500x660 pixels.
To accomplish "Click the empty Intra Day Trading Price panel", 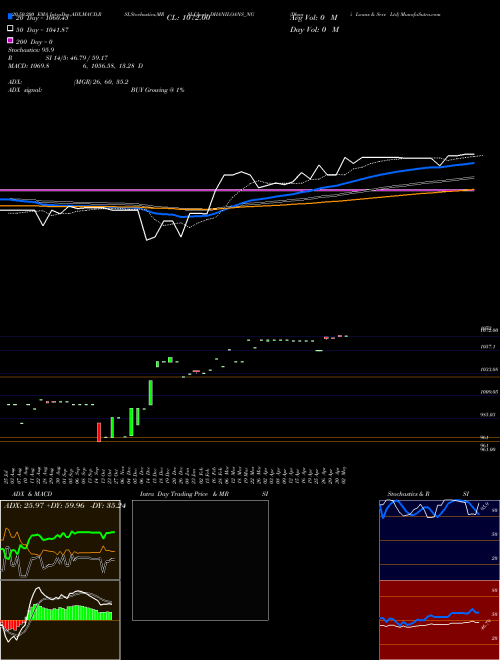I will (x=200, y=560).
